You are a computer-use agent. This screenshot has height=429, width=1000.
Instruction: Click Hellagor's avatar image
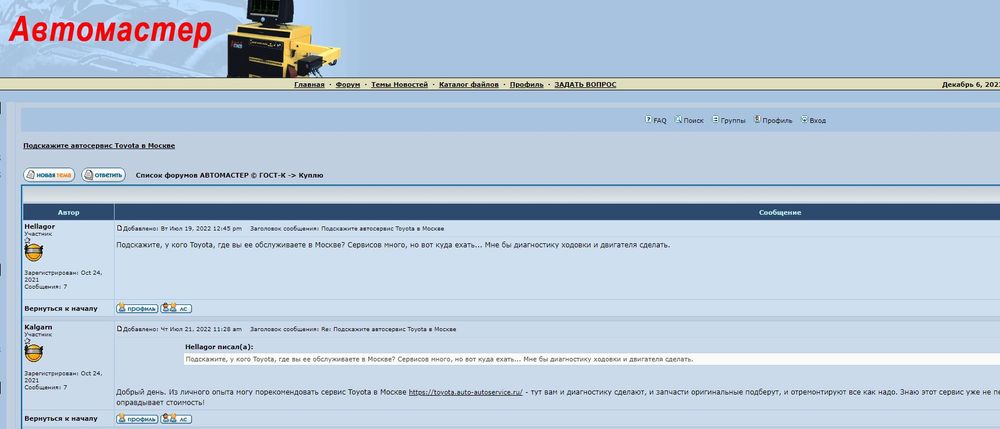click(x=33, y=252)
